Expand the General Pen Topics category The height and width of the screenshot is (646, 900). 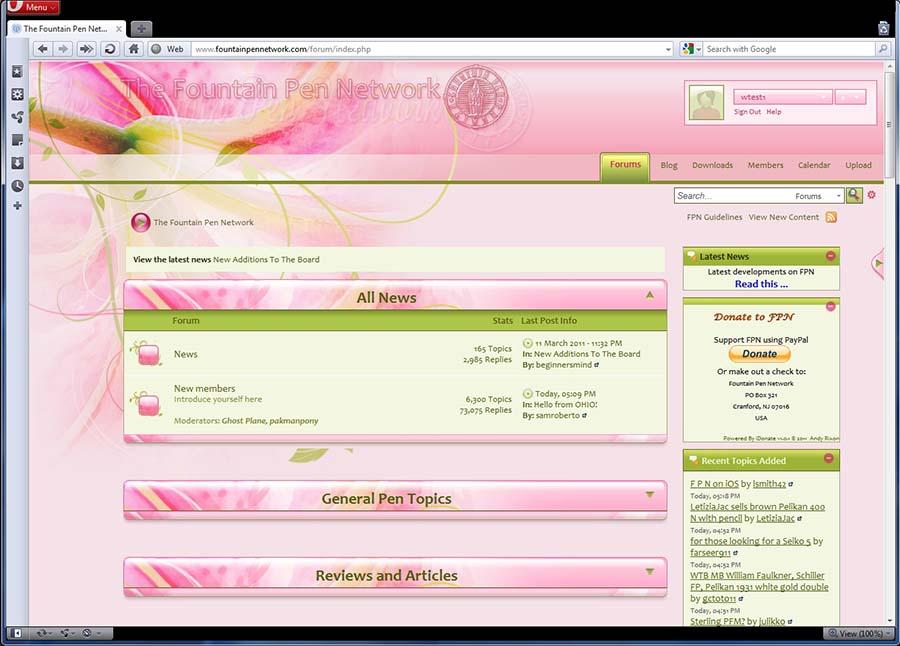point(650,495)
